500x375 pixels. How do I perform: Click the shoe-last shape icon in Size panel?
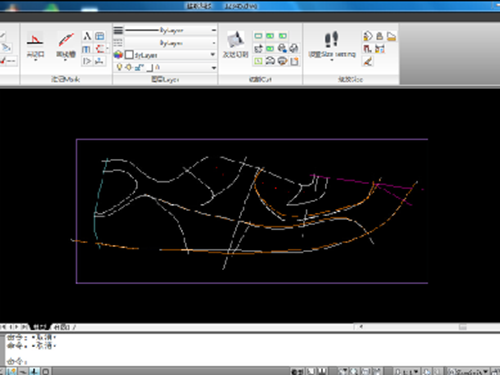click(391, 36)
